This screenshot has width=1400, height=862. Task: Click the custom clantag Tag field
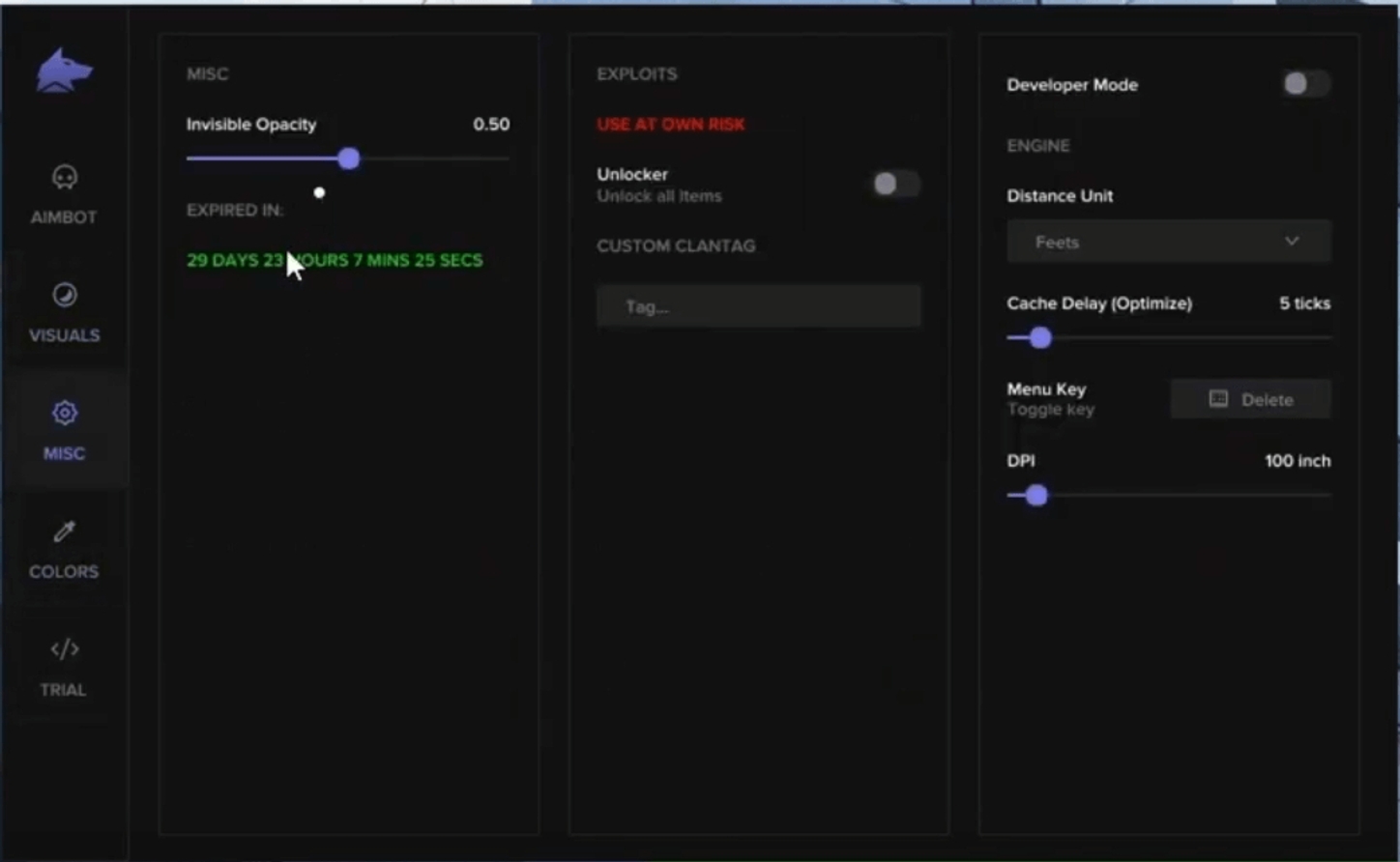[x=758, y=306]
